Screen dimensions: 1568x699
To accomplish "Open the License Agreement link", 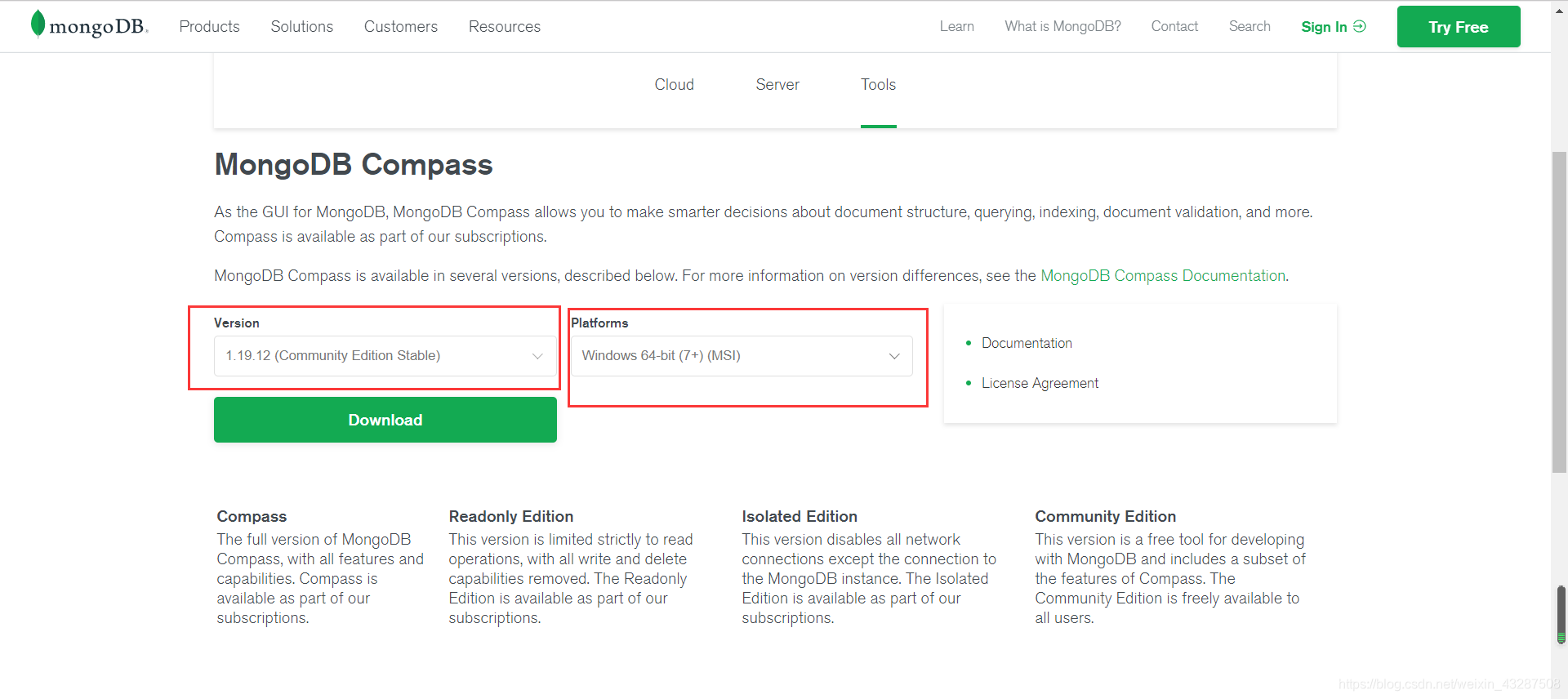I will pos(1040,383).
